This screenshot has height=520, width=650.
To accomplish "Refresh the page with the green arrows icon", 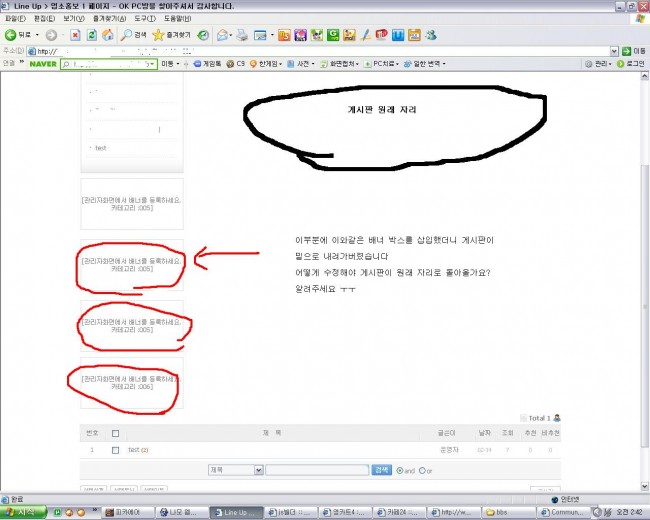I will 92,35.
